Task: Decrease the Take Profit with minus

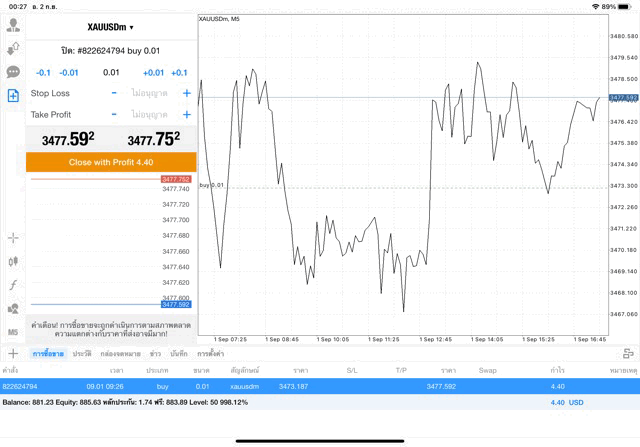Action: pos(114,115)
